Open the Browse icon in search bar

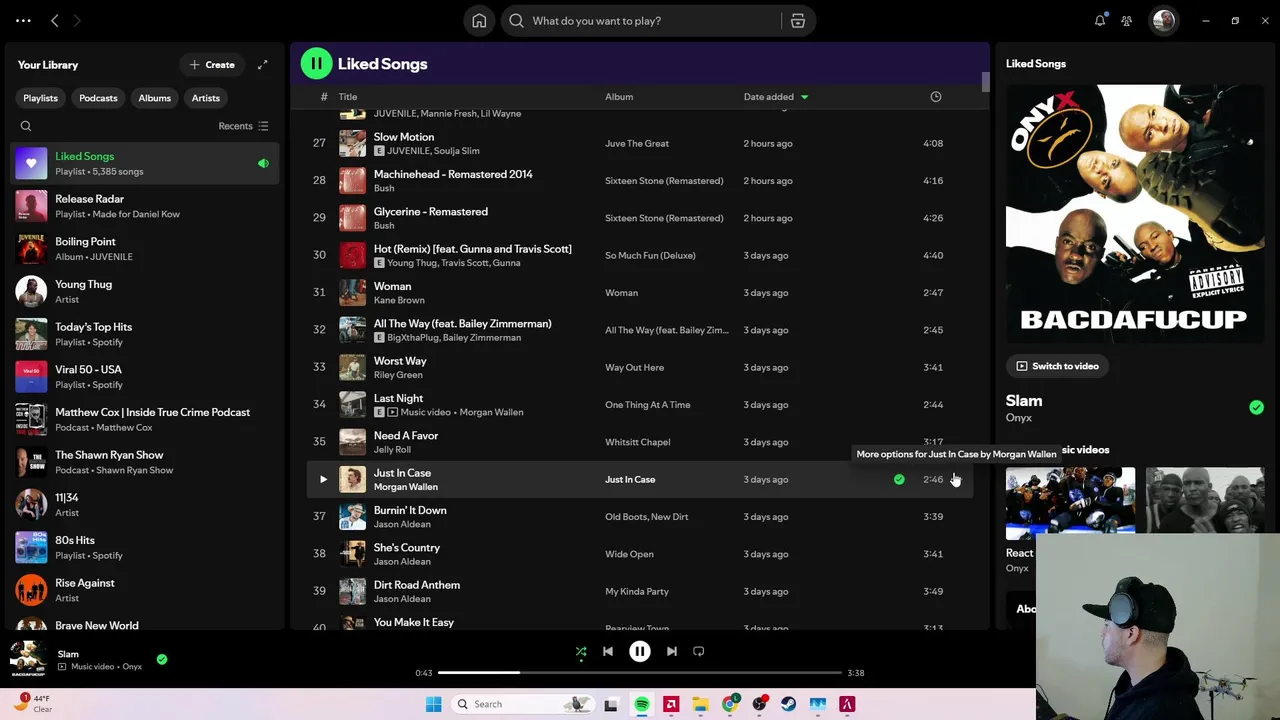pyautogui.click(x=798, y=21)
